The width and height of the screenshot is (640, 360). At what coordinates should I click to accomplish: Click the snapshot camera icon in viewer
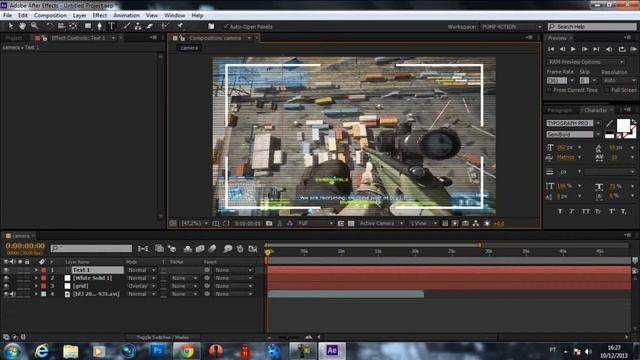point(269,223)
